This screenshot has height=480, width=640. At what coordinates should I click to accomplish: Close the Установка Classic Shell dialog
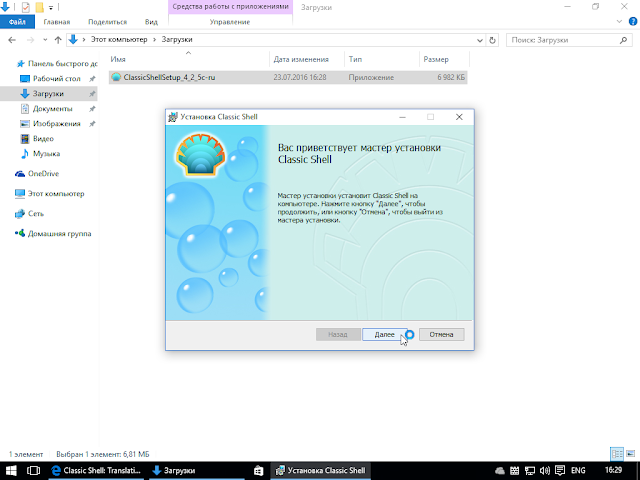pyautogui.click(x=459, y=117)
